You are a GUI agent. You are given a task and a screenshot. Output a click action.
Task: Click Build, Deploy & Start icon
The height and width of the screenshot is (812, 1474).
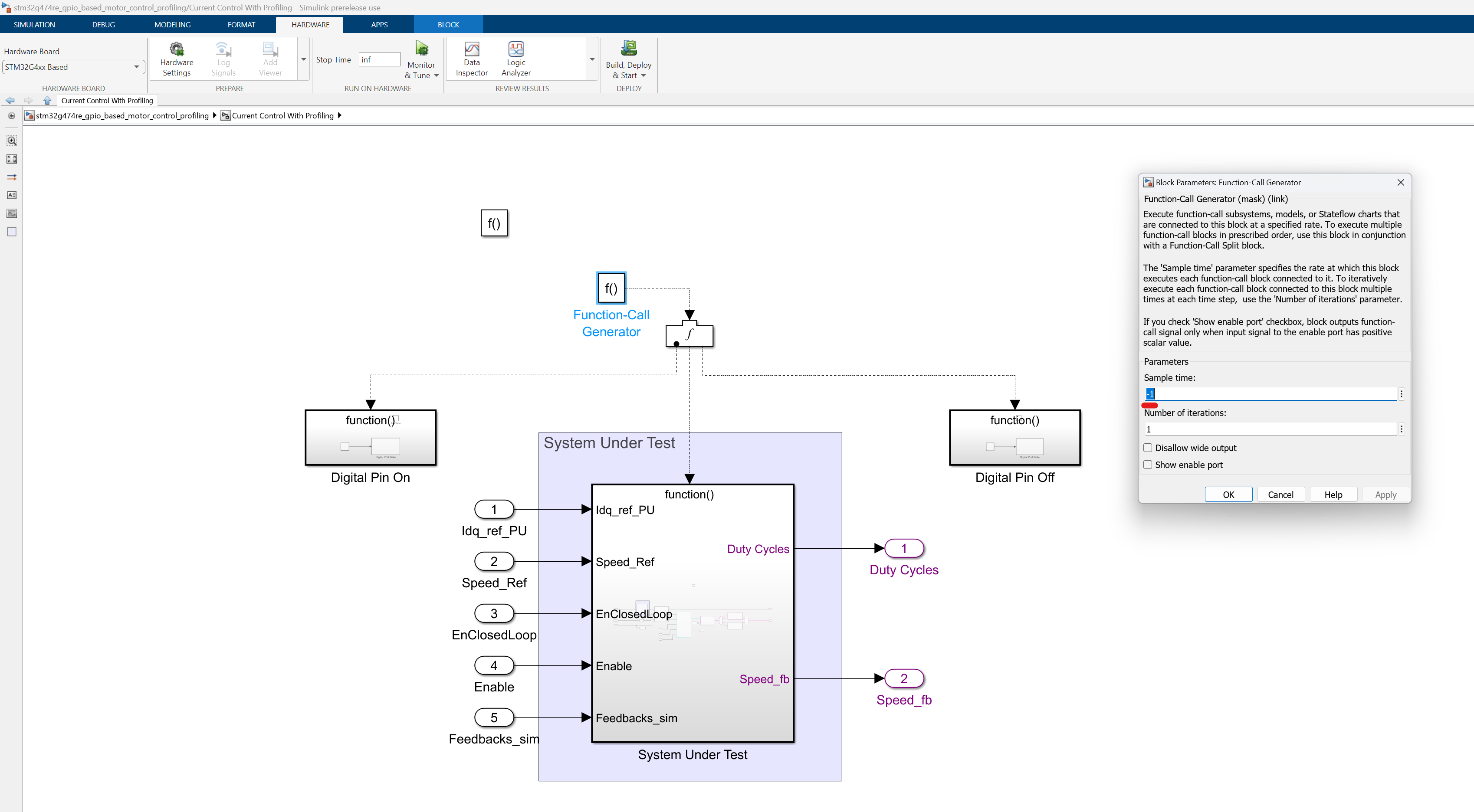(628, 49)
